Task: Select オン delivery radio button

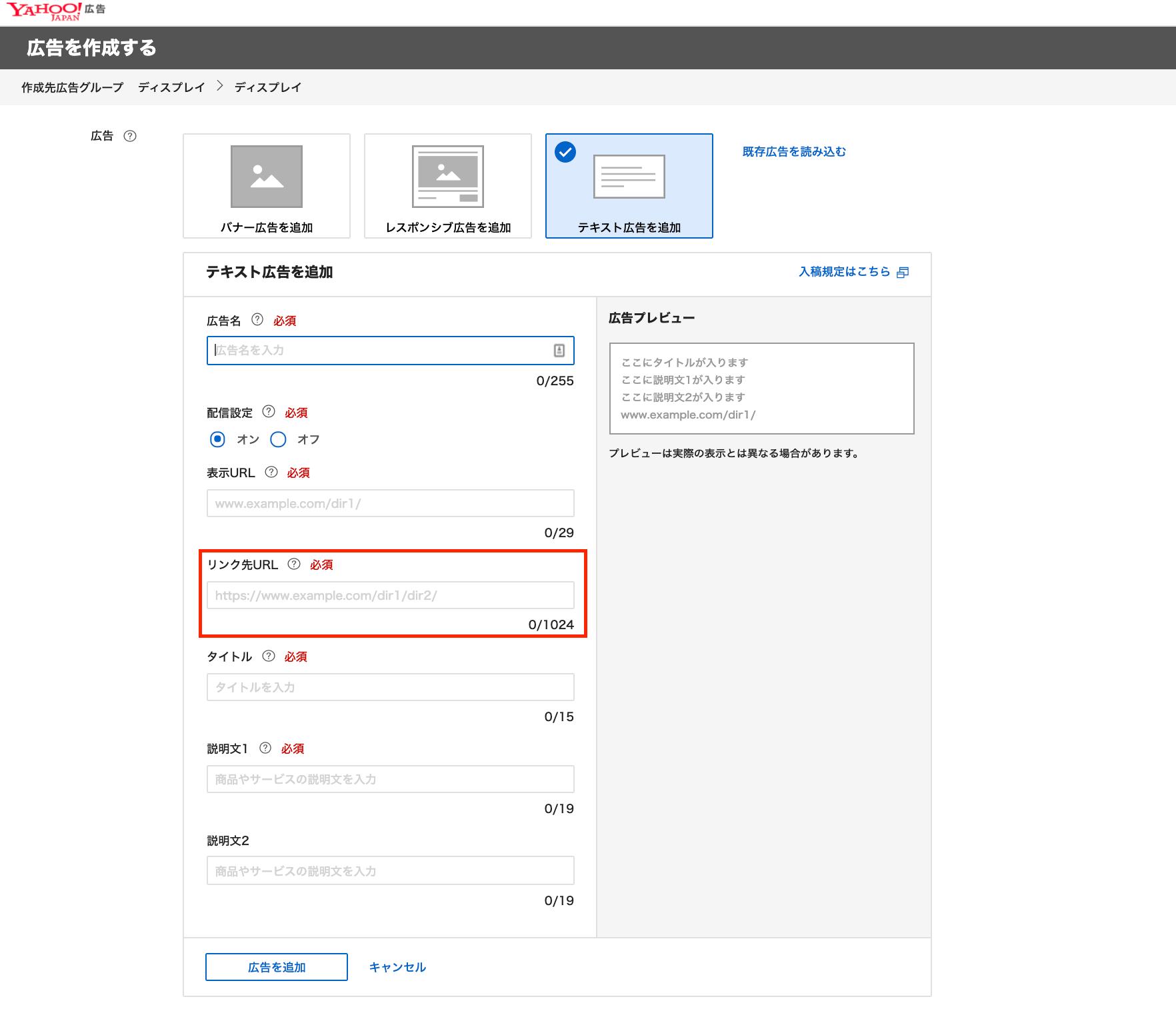Action: pyautogui.click(x=217, y=439)
